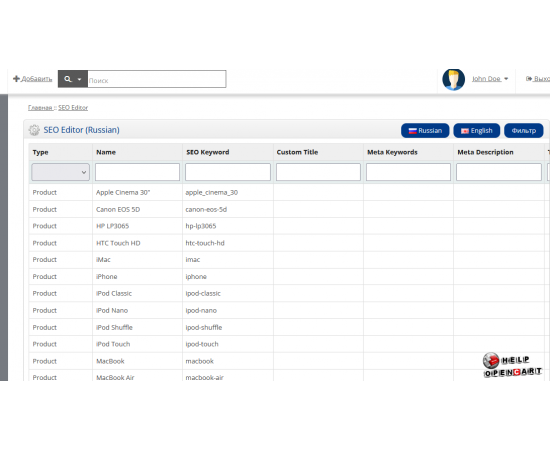The width and height of the screenshot is (550, 450).
Task: Click Custom Title cell for Apple Cinema 30"
Action: click(x=318, y=193)
